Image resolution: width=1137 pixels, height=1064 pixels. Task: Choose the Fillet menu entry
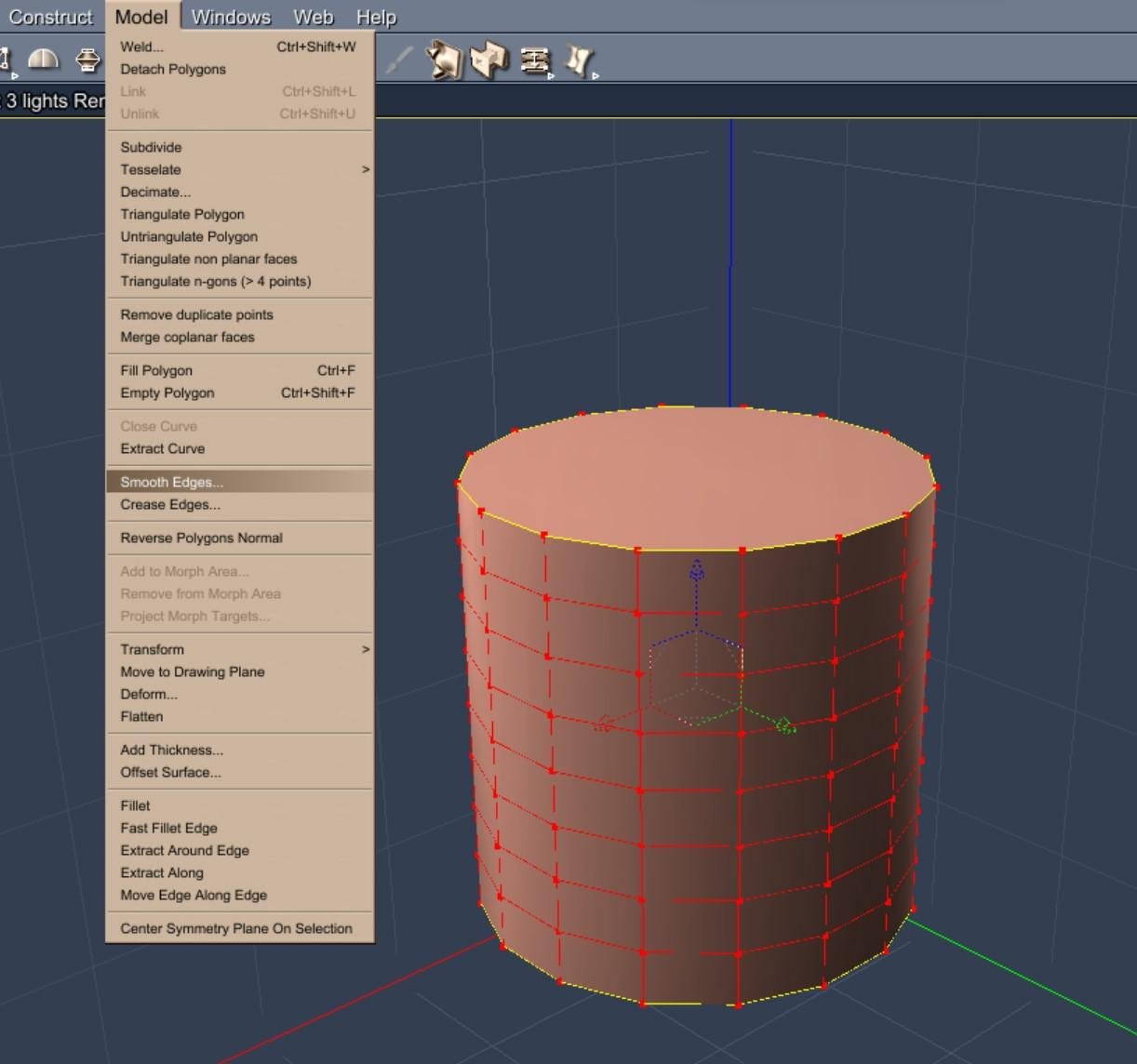click(x=240, y=805)
